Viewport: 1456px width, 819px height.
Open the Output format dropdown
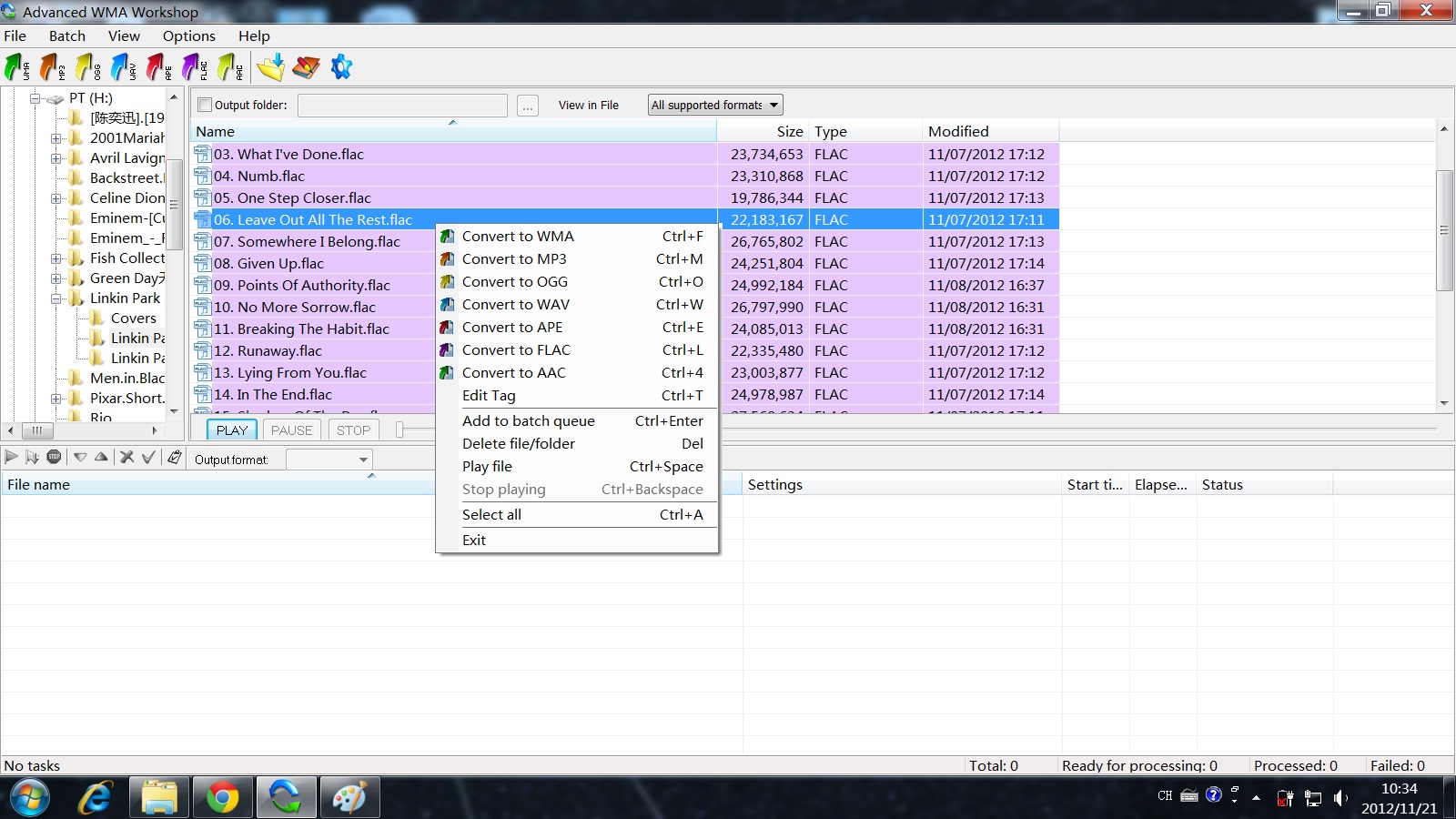[329, 460]
